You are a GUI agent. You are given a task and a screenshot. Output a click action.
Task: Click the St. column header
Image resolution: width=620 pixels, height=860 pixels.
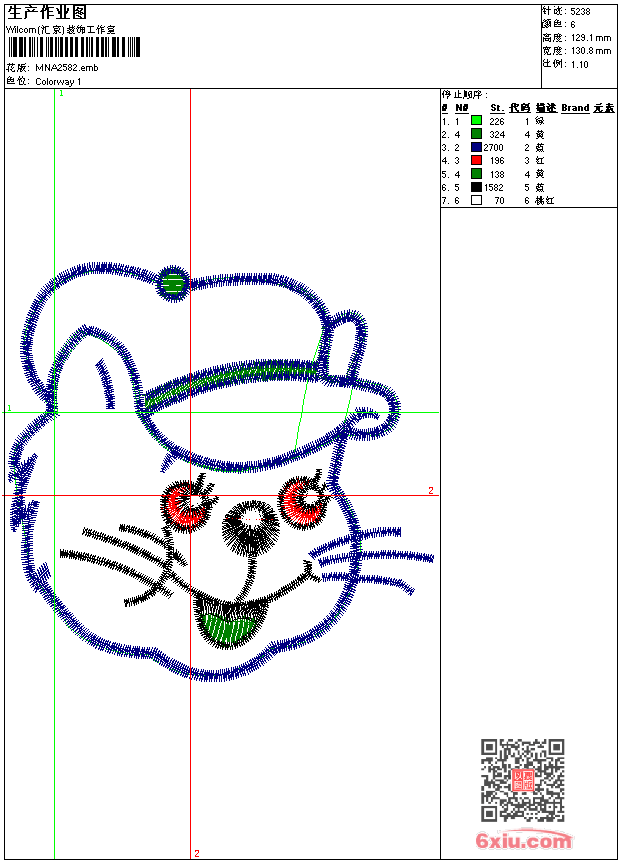coord(497,108)
